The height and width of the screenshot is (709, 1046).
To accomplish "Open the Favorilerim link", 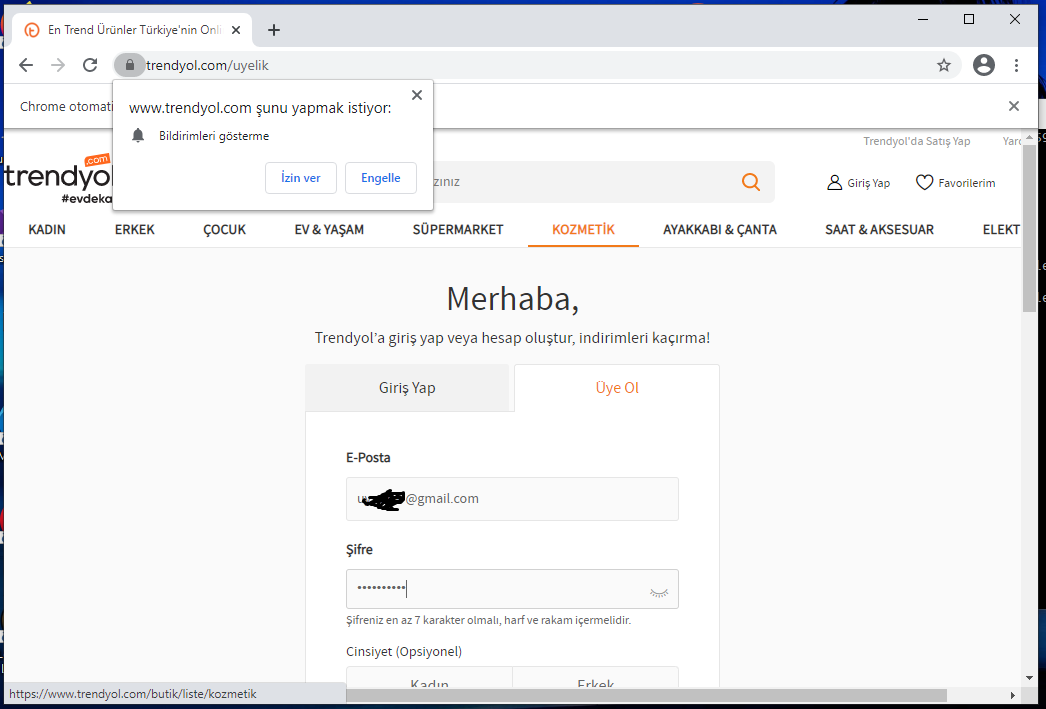I will point(967,183).
